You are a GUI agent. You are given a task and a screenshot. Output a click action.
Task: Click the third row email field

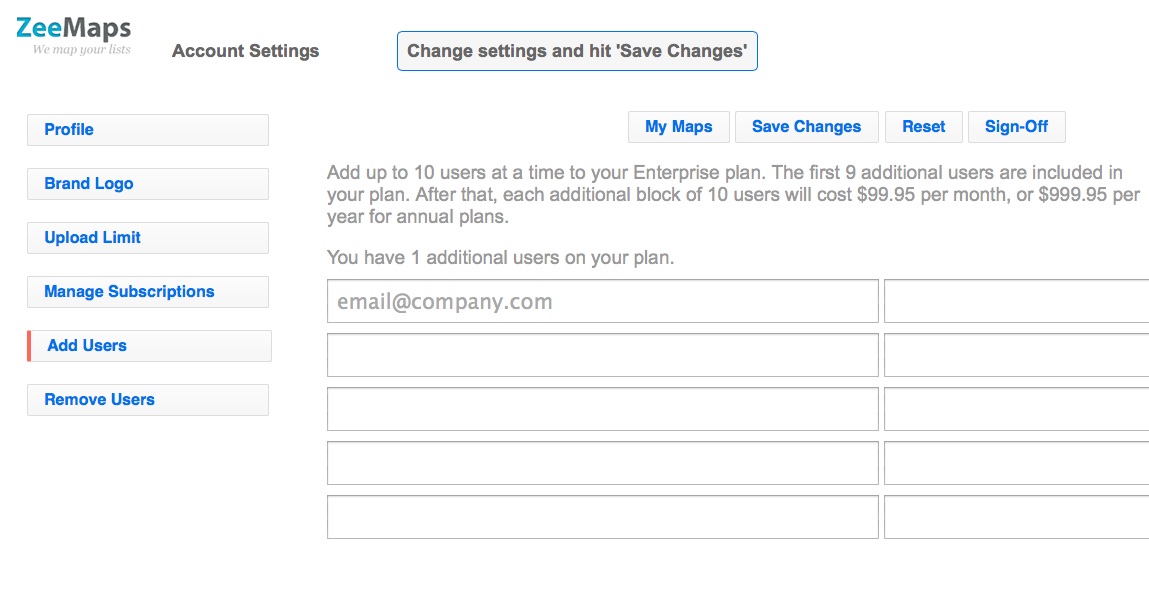[602, 409]
